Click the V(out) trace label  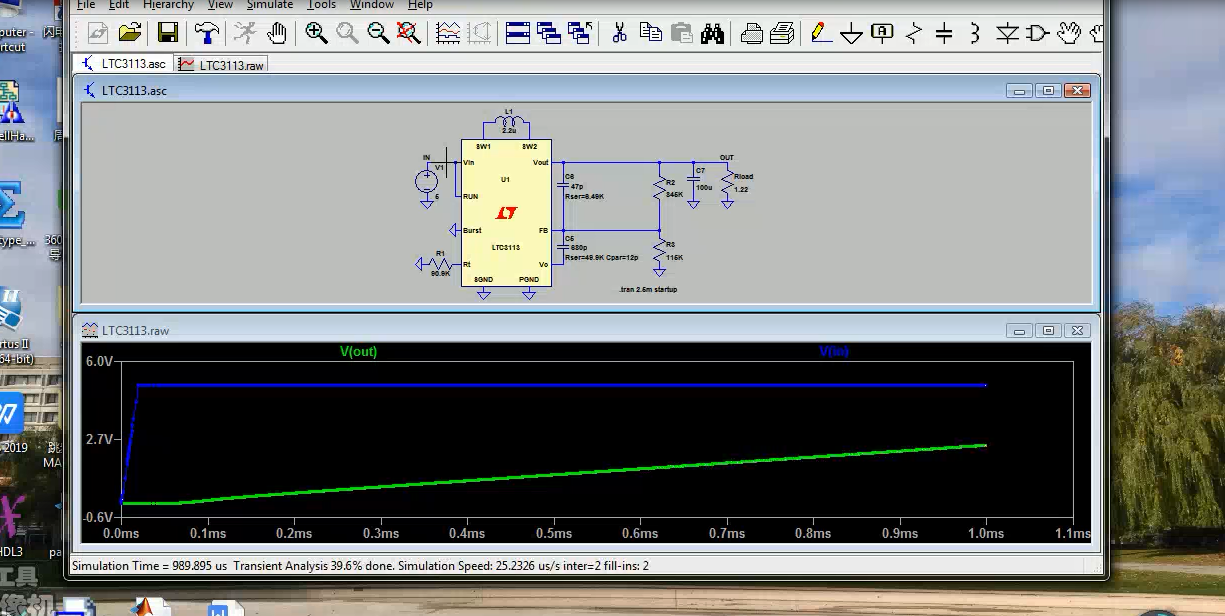click(358, 352)
